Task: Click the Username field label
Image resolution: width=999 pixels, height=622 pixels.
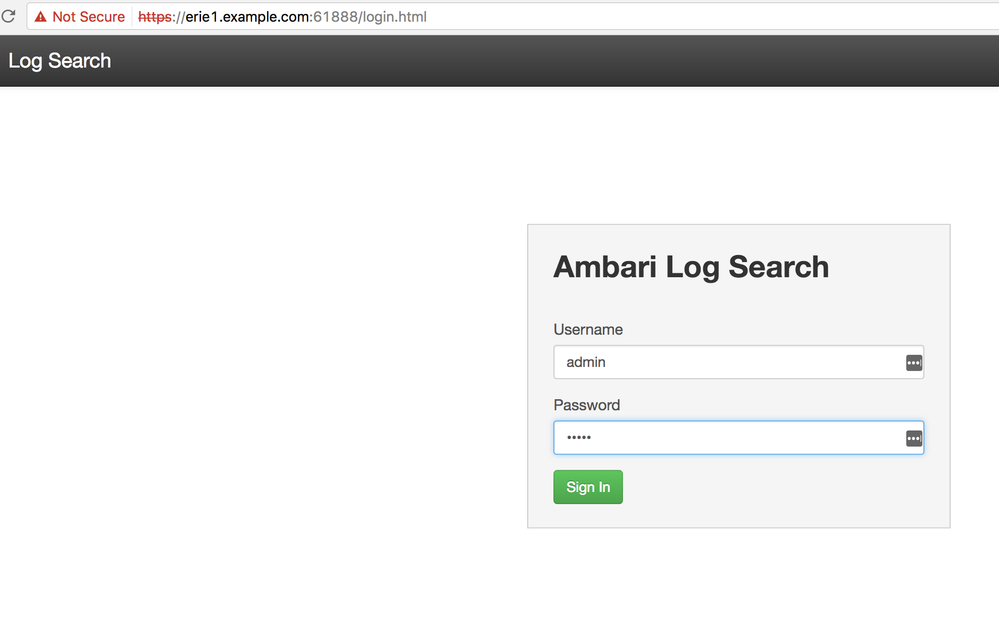Action: click(x=588, y=329)
